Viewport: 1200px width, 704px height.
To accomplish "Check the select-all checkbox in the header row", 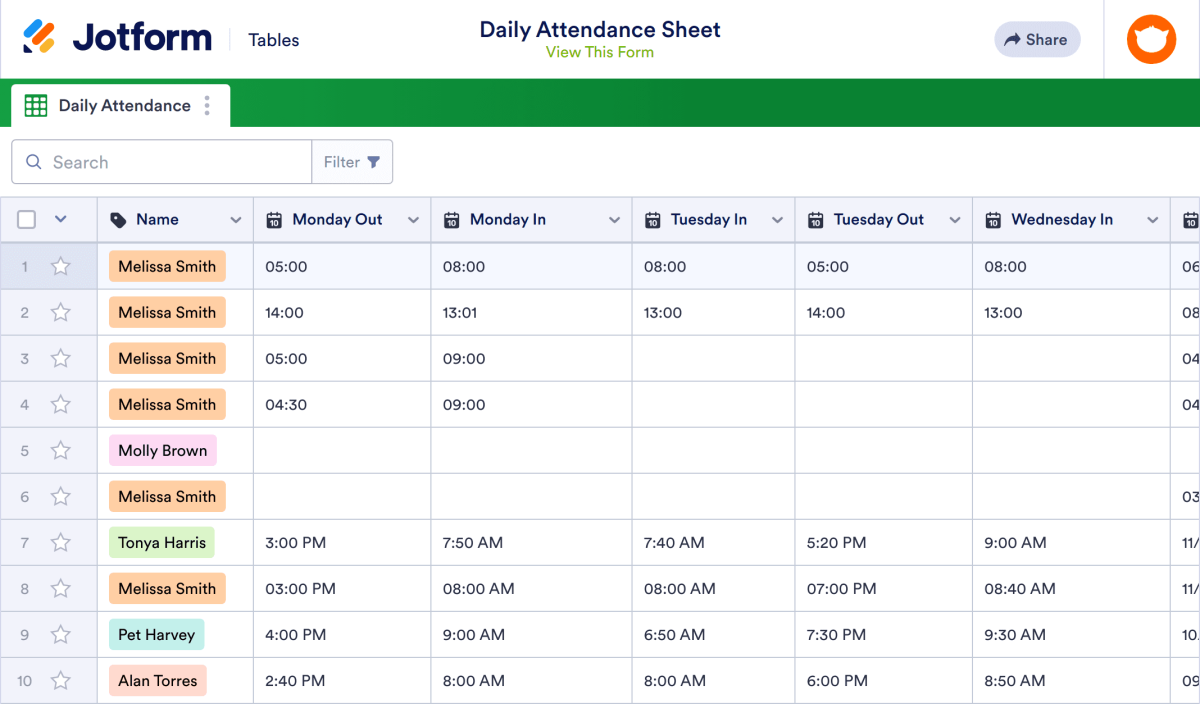I will [26, 219].
